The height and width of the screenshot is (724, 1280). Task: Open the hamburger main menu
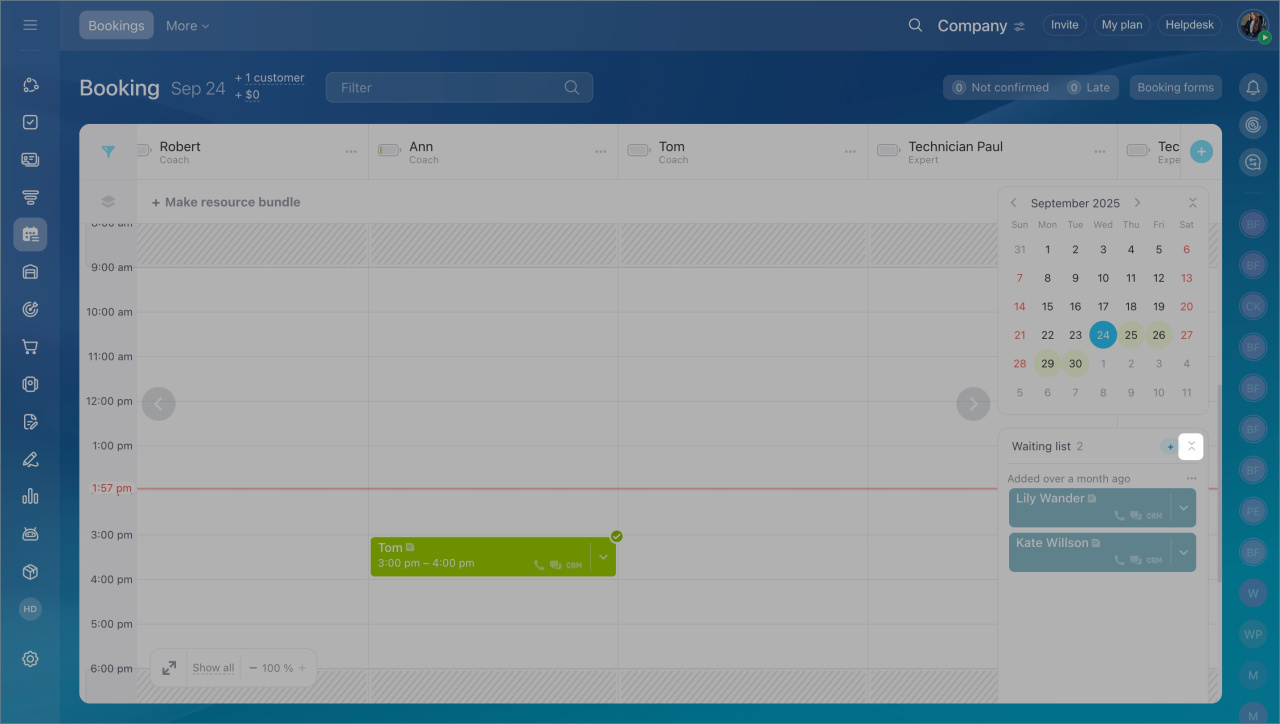click(30, 25)
